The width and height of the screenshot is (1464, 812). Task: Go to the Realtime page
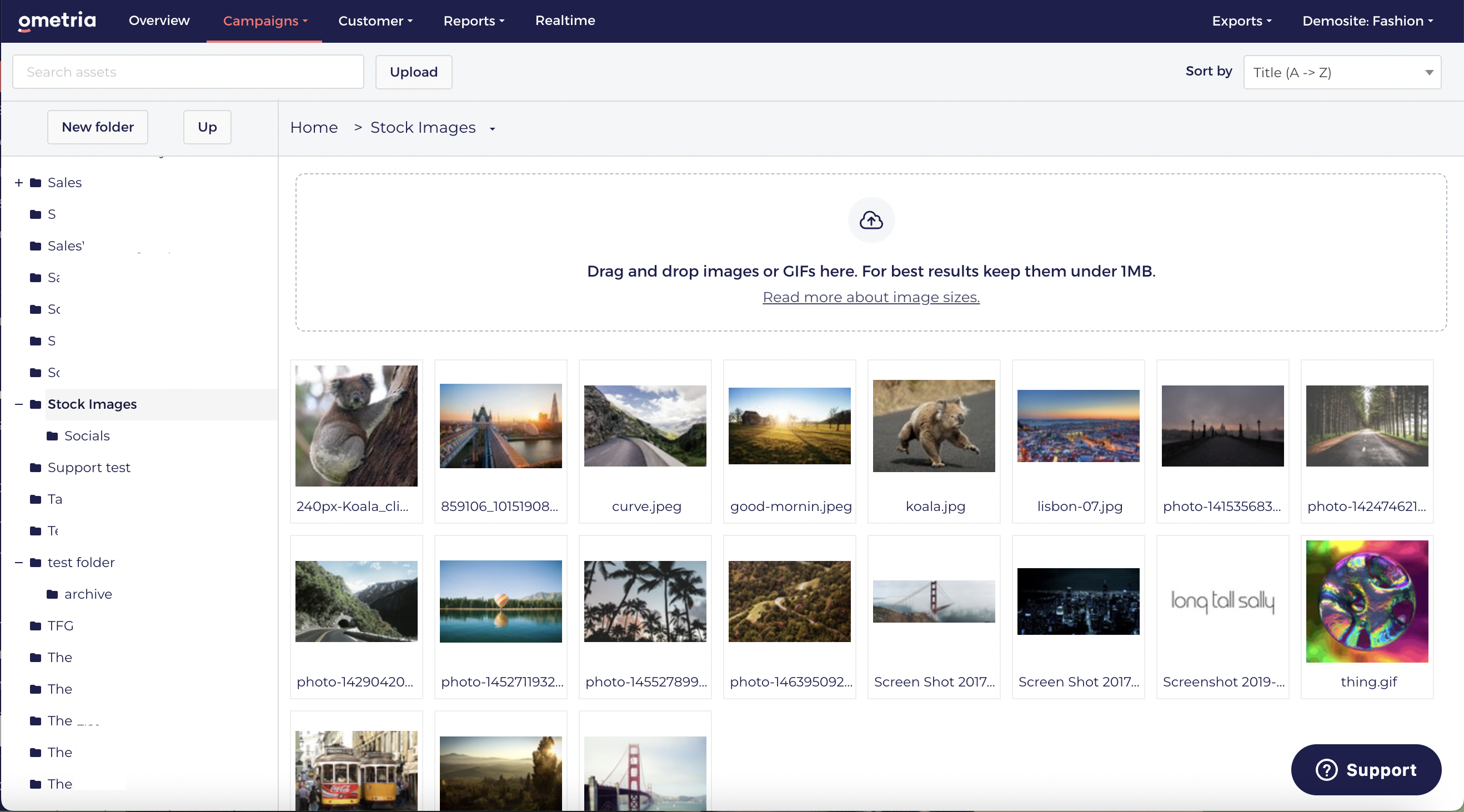565,21
